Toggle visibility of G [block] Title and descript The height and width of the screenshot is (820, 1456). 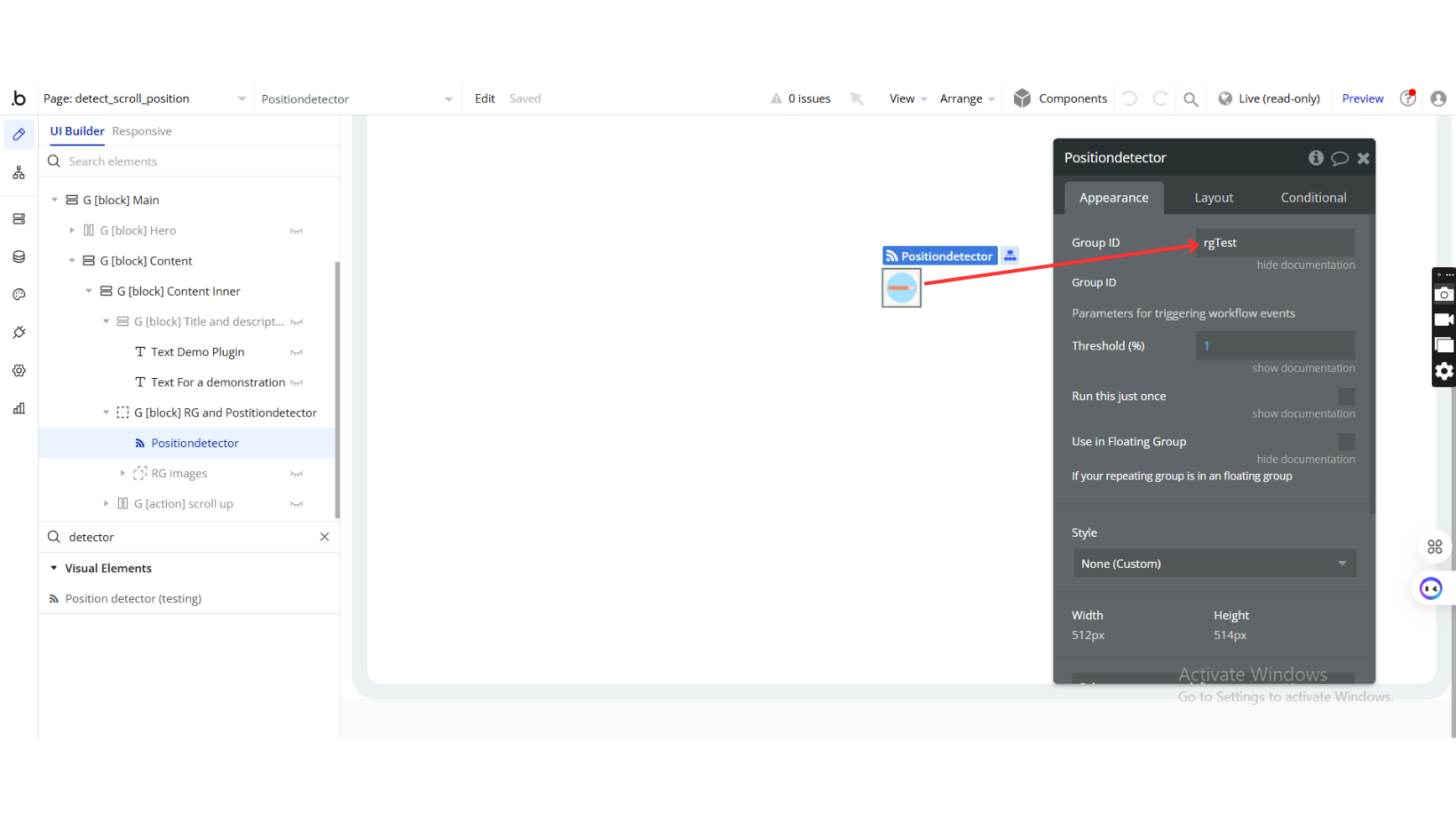click(x=297, y=322)
